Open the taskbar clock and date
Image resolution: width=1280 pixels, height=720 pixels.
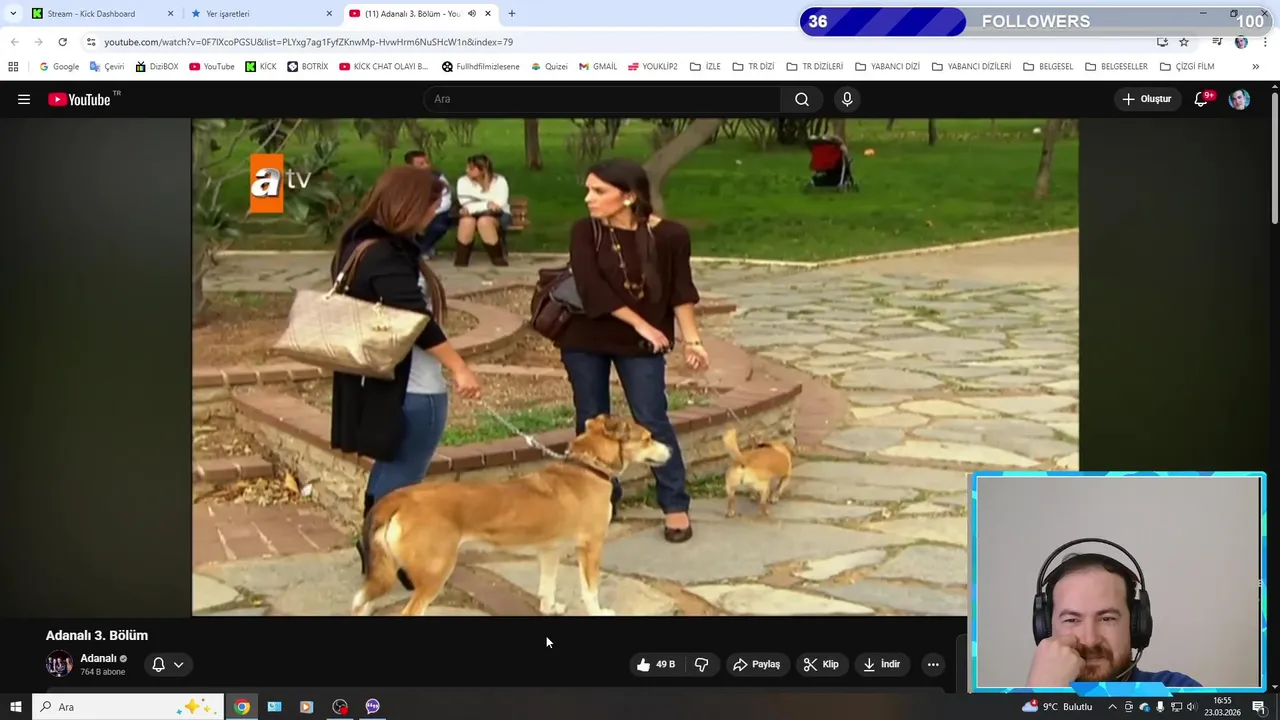[1222, 707]
